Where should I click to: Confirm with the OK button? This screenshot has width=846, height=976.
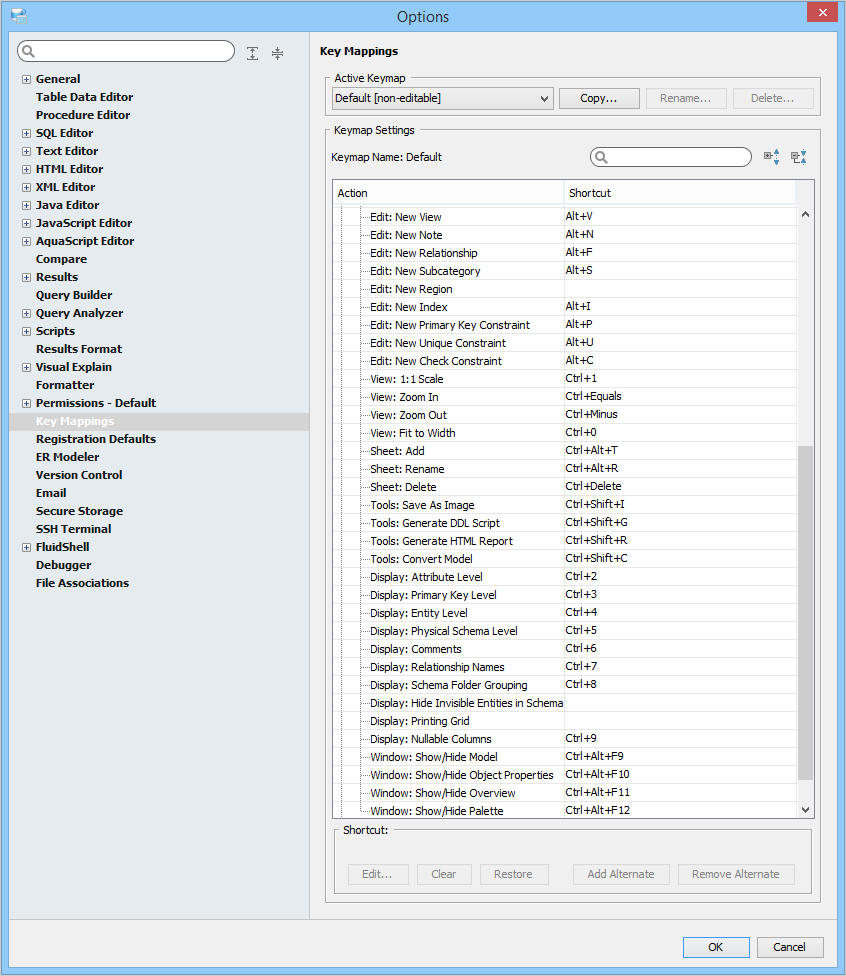click(716, 947)
